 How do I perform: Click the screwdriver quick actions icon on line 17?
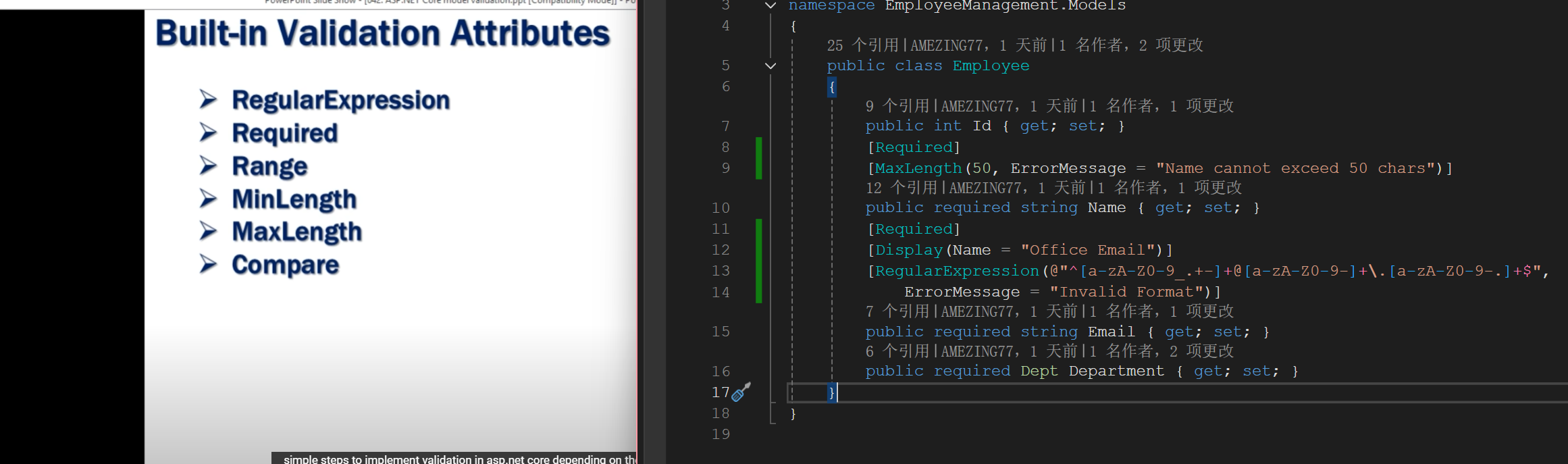tap(741, 392)
